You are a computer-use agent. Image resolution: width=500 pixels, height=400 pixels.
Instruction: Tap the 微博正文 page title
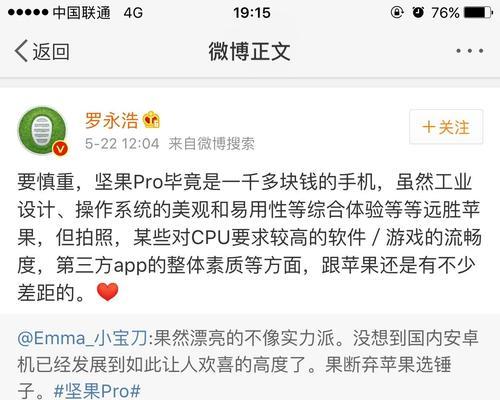click(249, 51)
